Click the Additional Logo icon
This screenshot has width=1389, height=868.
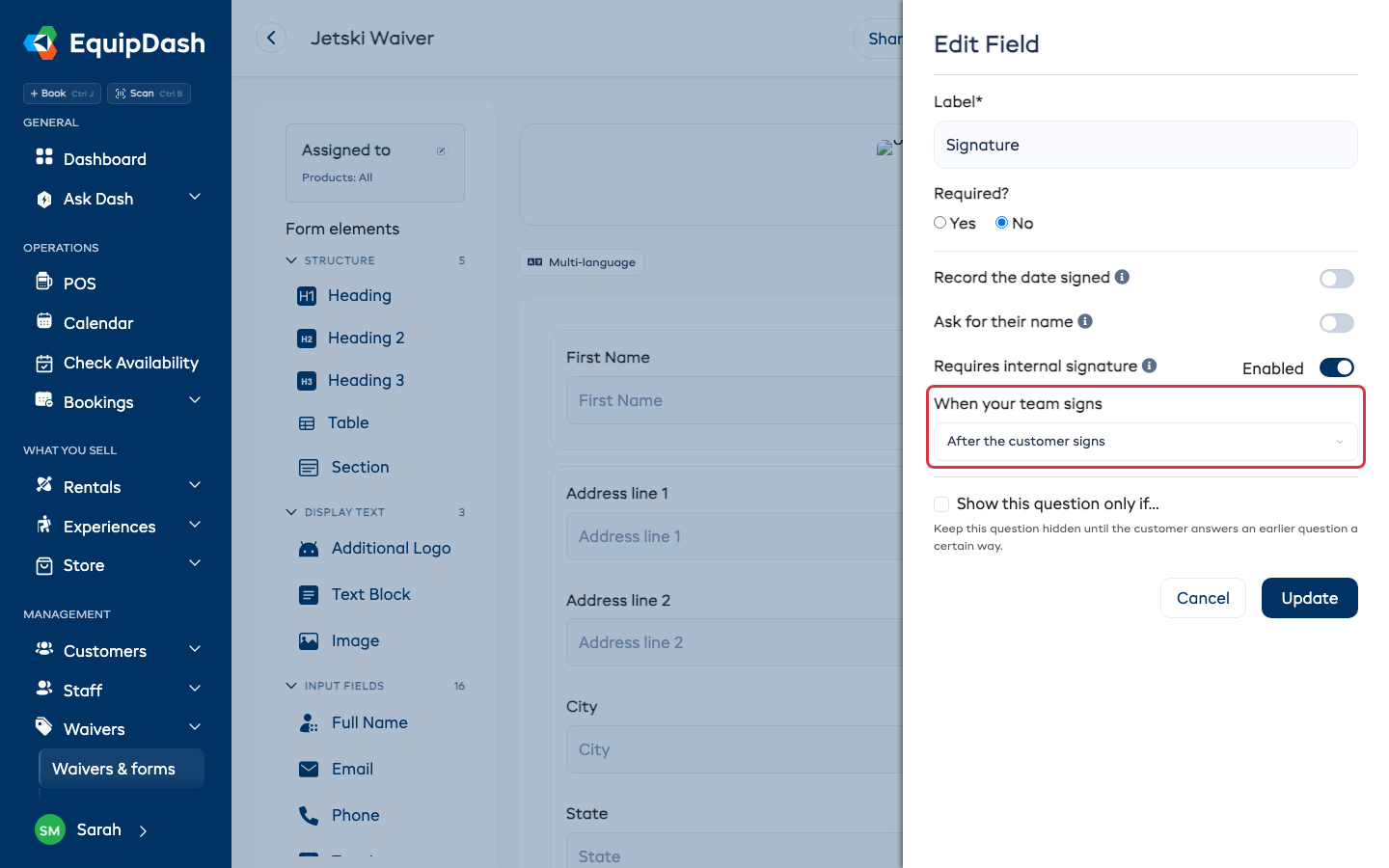click(x=309, y=549)
